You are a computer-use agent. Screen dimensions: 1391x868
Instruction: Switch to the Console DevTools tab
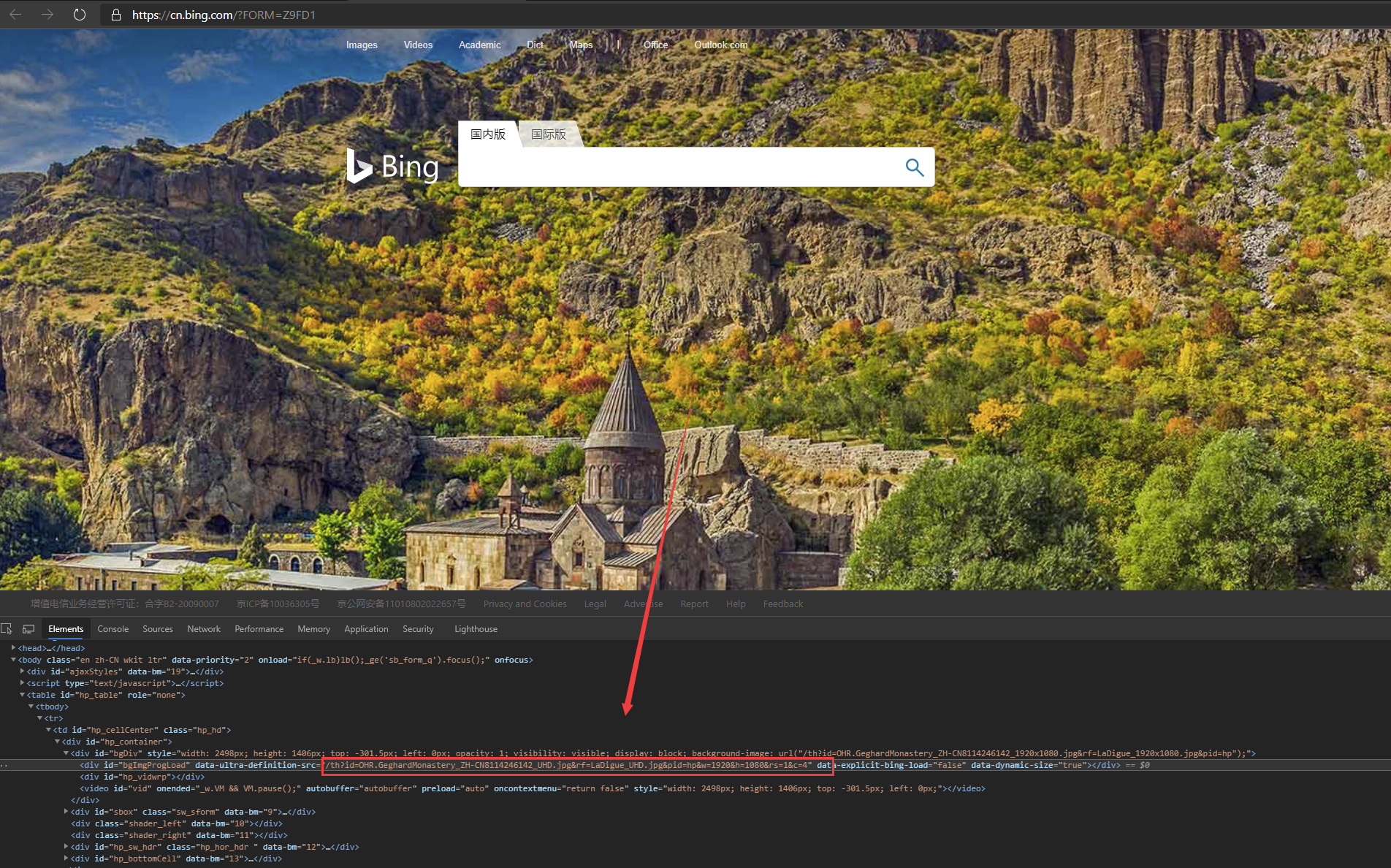[x=113, y=628]
